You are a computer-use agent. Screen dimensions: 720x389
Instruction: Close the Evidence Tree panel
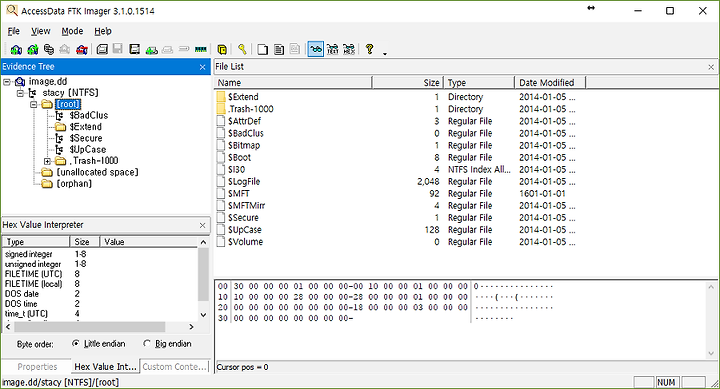202,67
